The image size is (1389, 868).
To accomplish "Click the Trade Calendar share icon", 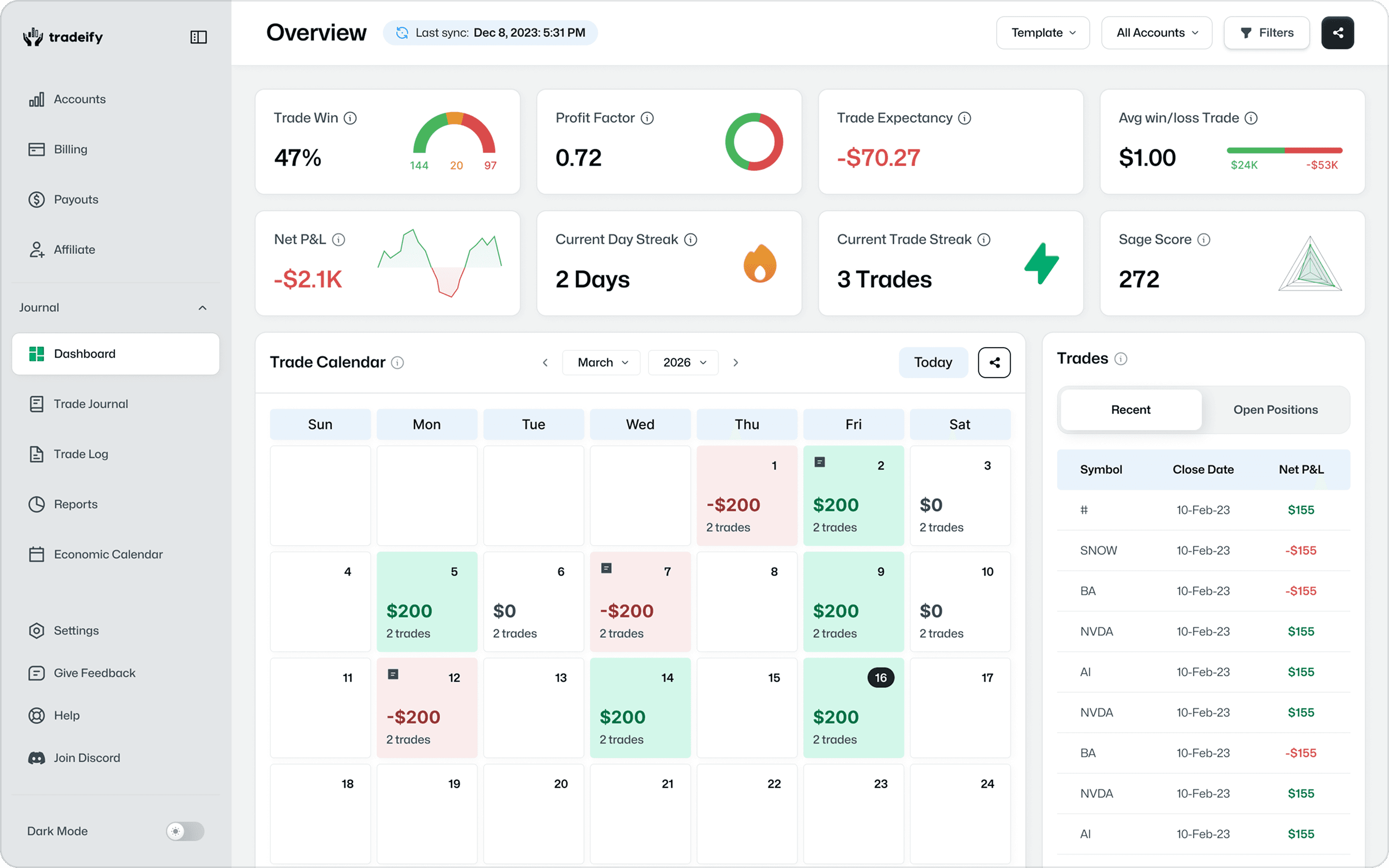I will 994,362.
